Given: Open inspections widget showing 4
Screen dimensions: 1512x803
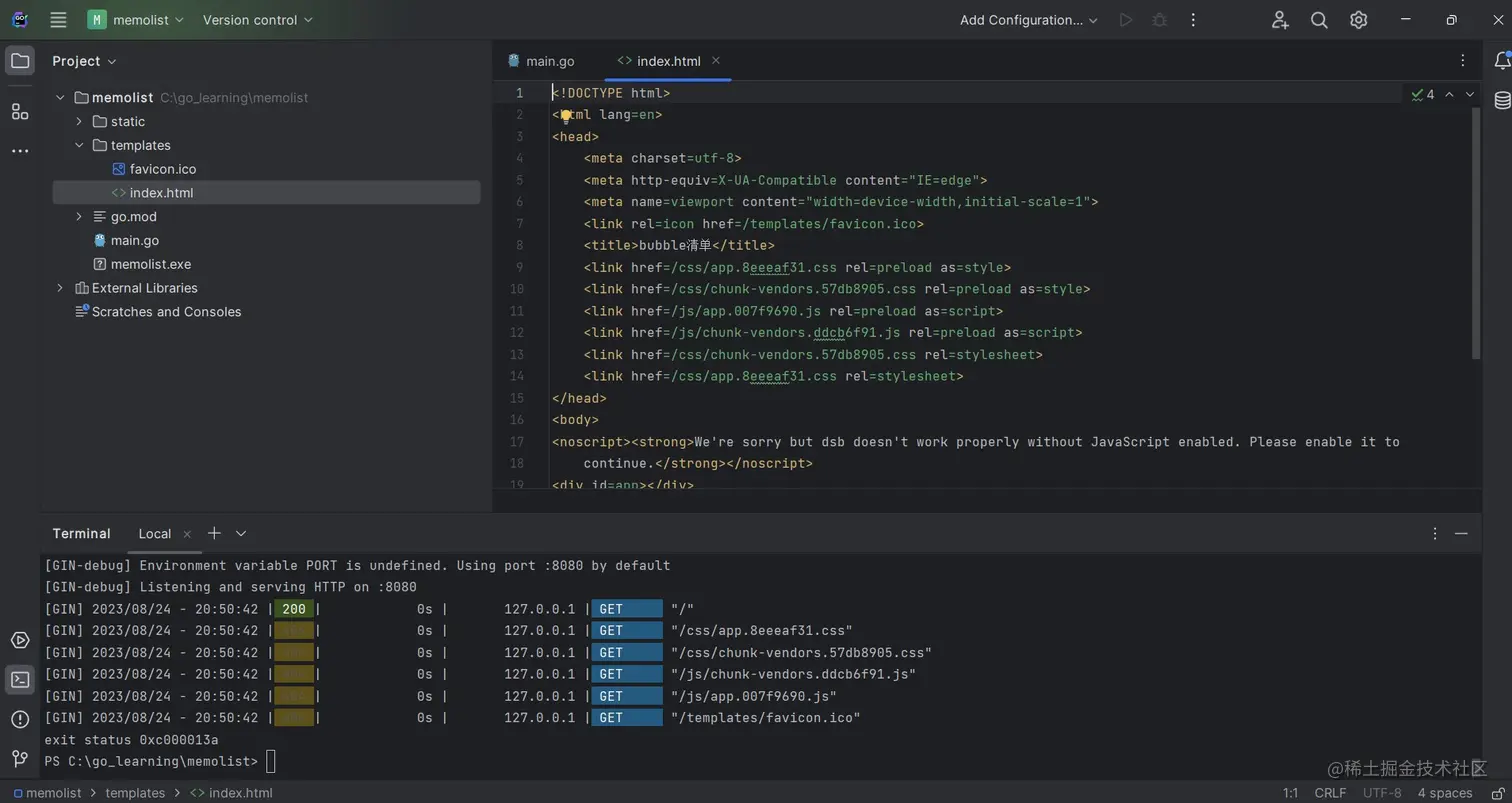Looking at the screenshot, I should (1423, 94).
